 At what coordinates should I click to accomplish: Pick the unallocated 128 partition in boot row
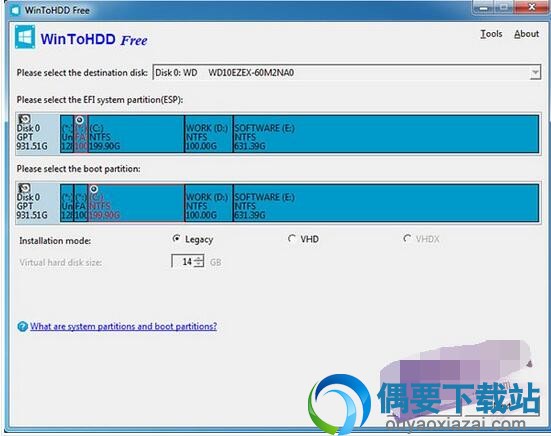(67, 203)
